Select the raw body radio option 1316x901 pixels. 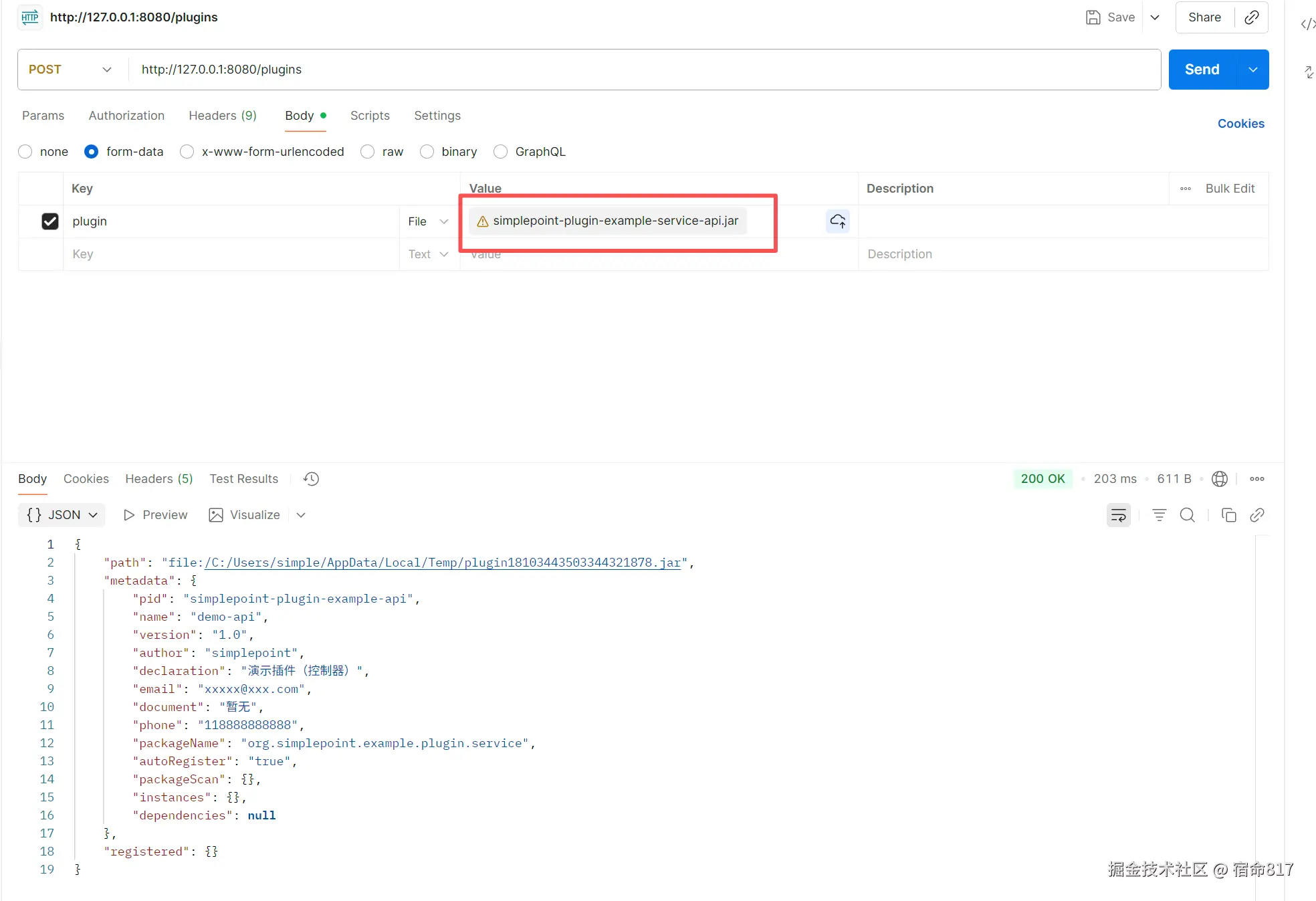367,152
